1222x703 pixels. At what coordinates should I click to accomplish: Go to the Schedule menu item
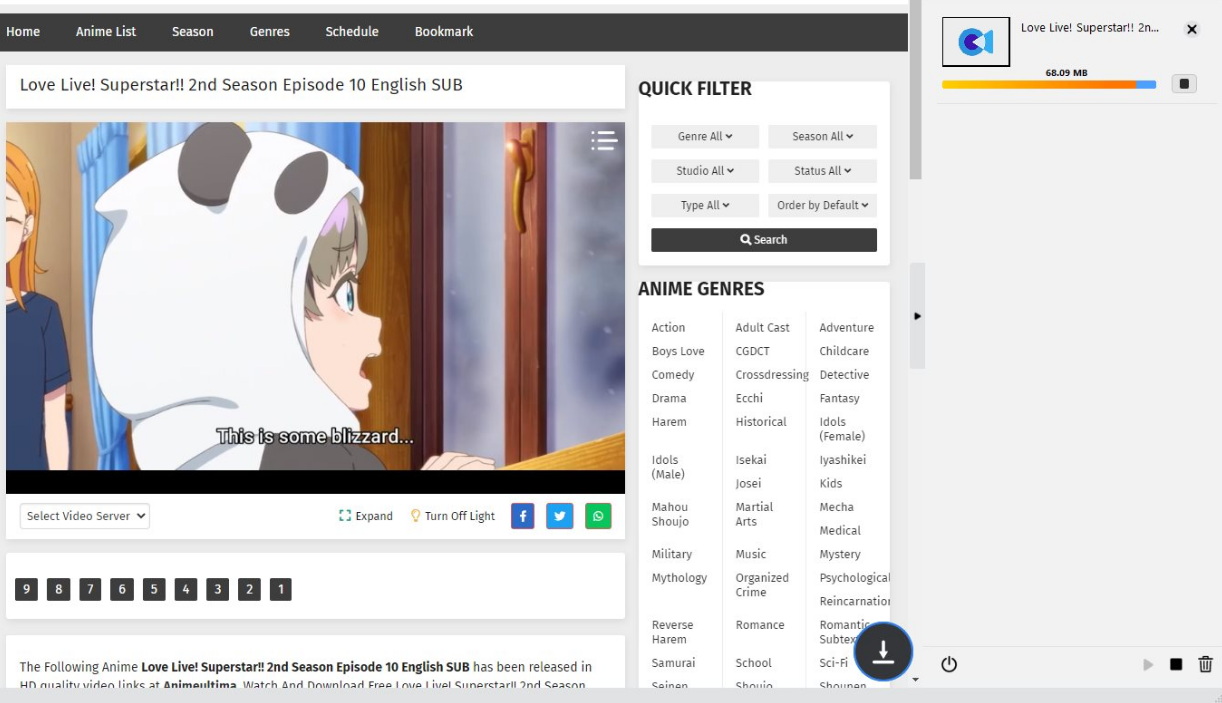[351, 31]
